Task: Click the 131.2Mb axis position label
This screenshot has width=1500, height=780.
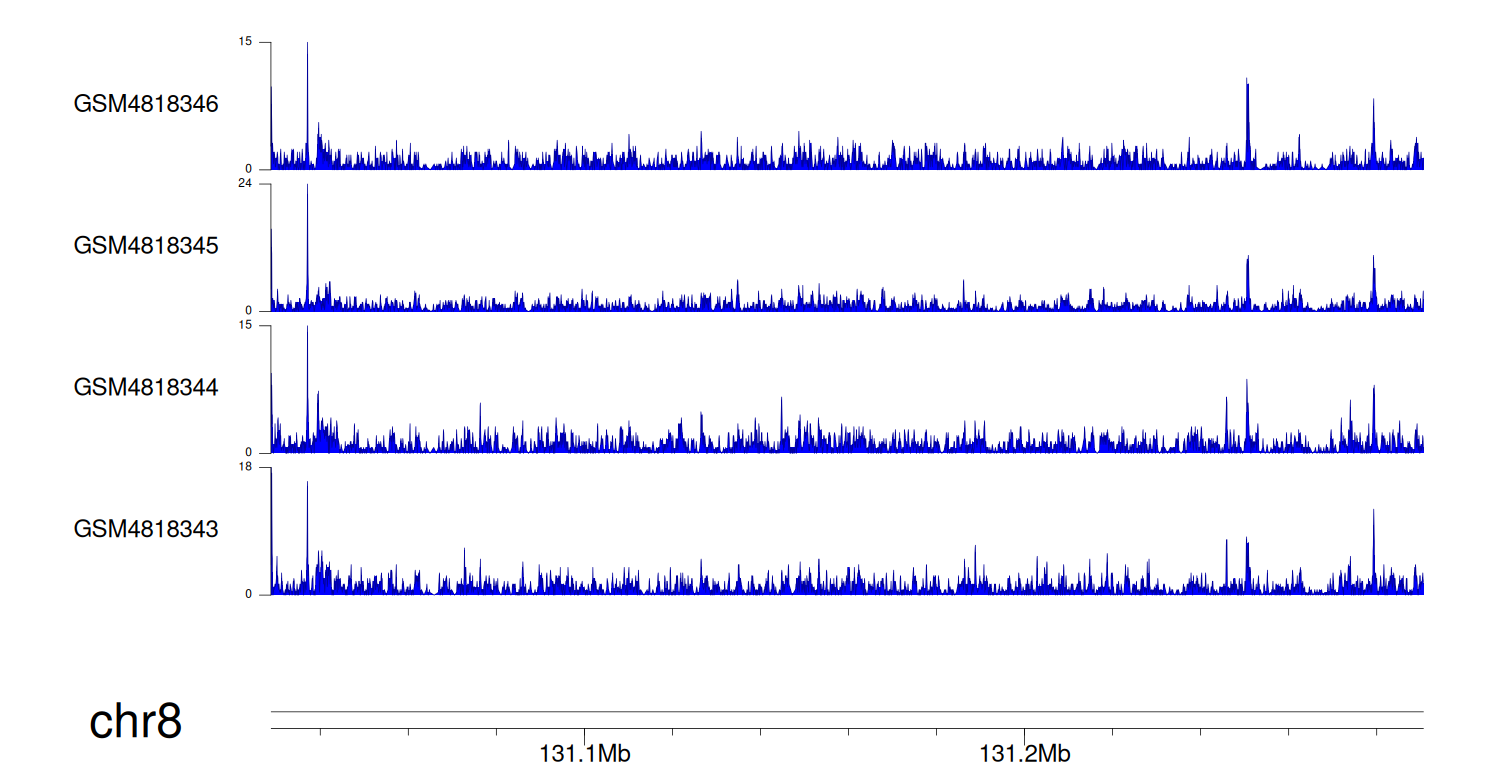Action: click(1025, 754)
